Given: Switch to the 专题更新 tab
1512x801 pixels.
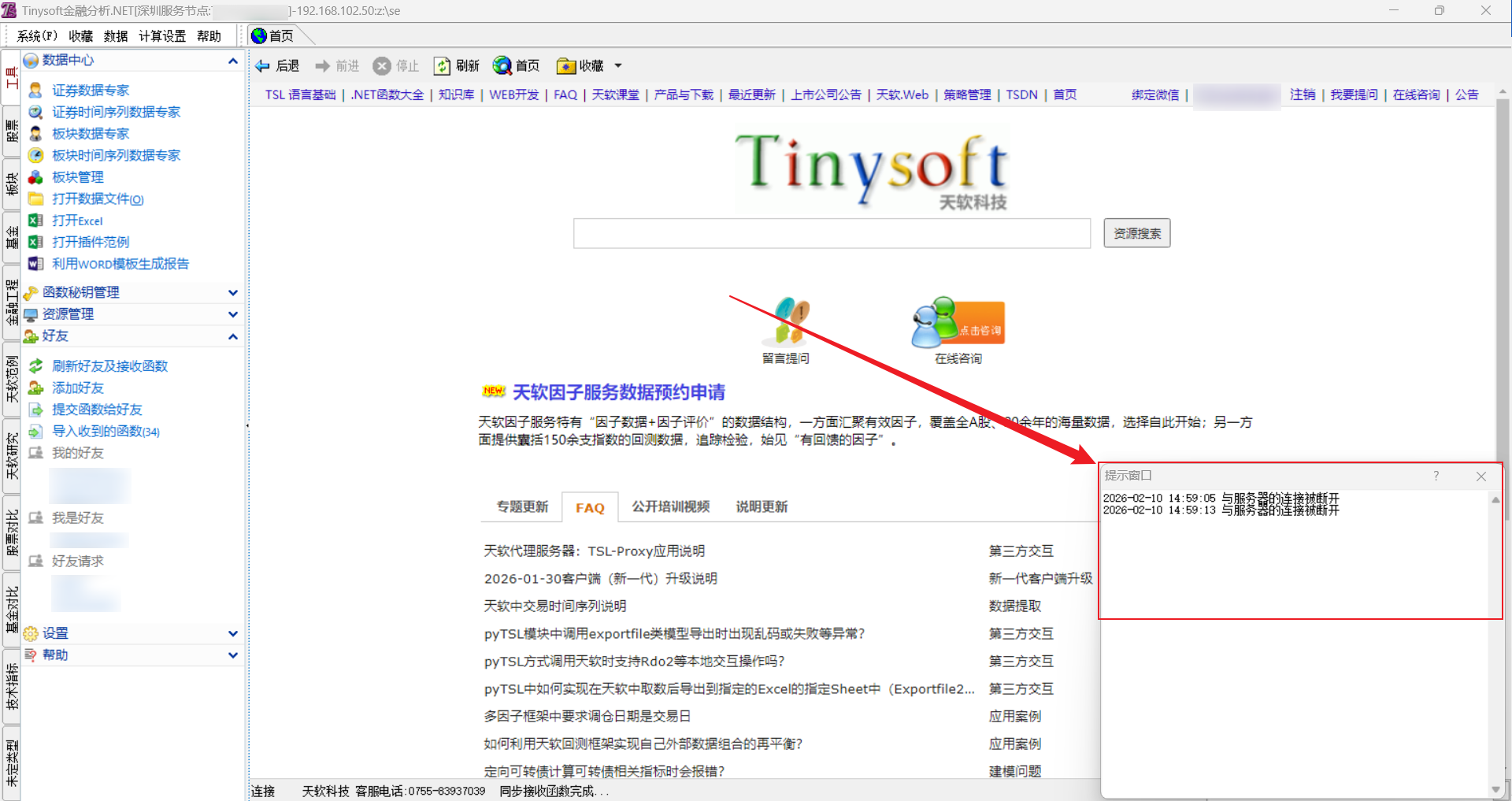Looking at the screenshot, I should click(522, 506).
